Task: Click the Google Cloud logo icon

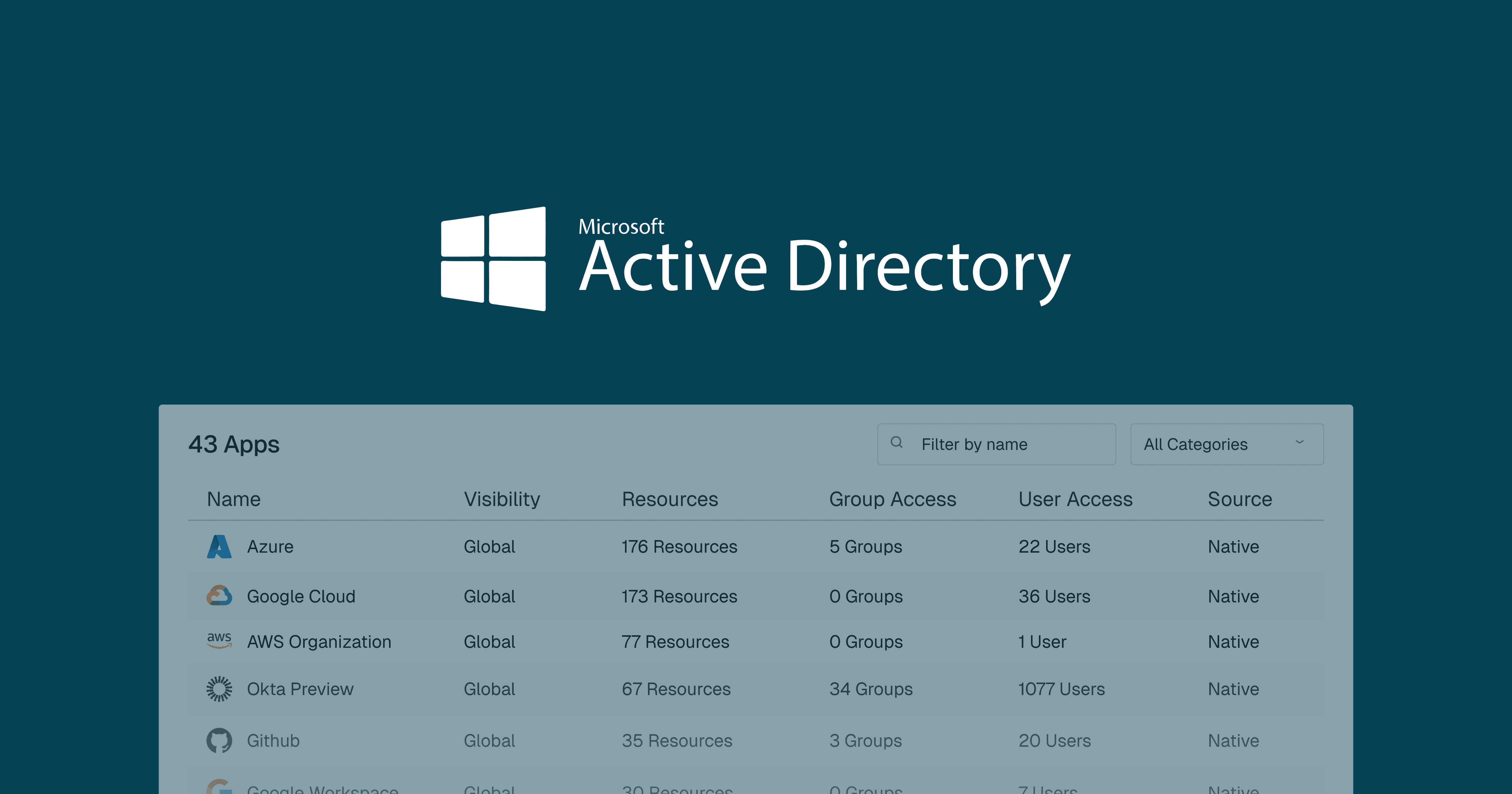Action: pyautogui.click(x=219, y=595)
